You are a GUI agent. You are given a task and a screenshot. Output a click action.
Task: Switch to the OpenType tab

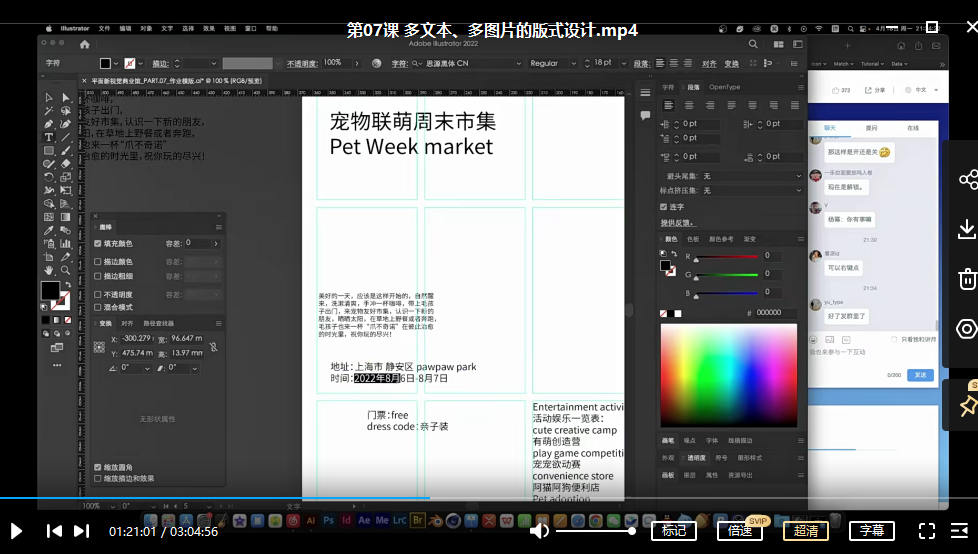pos(725,87)
